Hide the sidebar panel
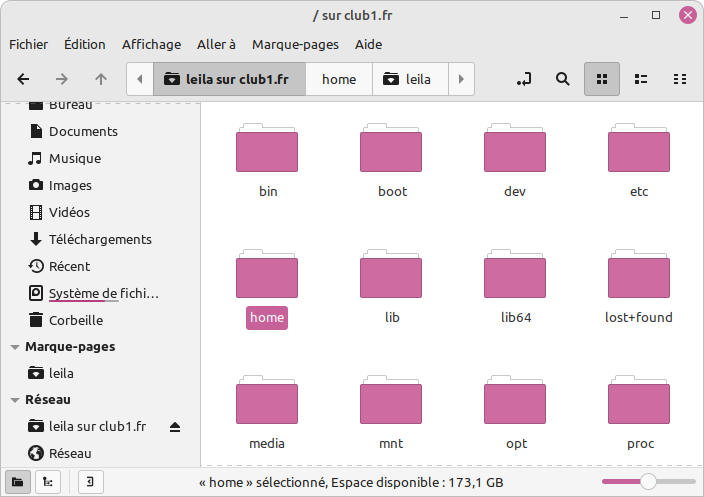This screenshot has width=704, height=497. (90, 482)
